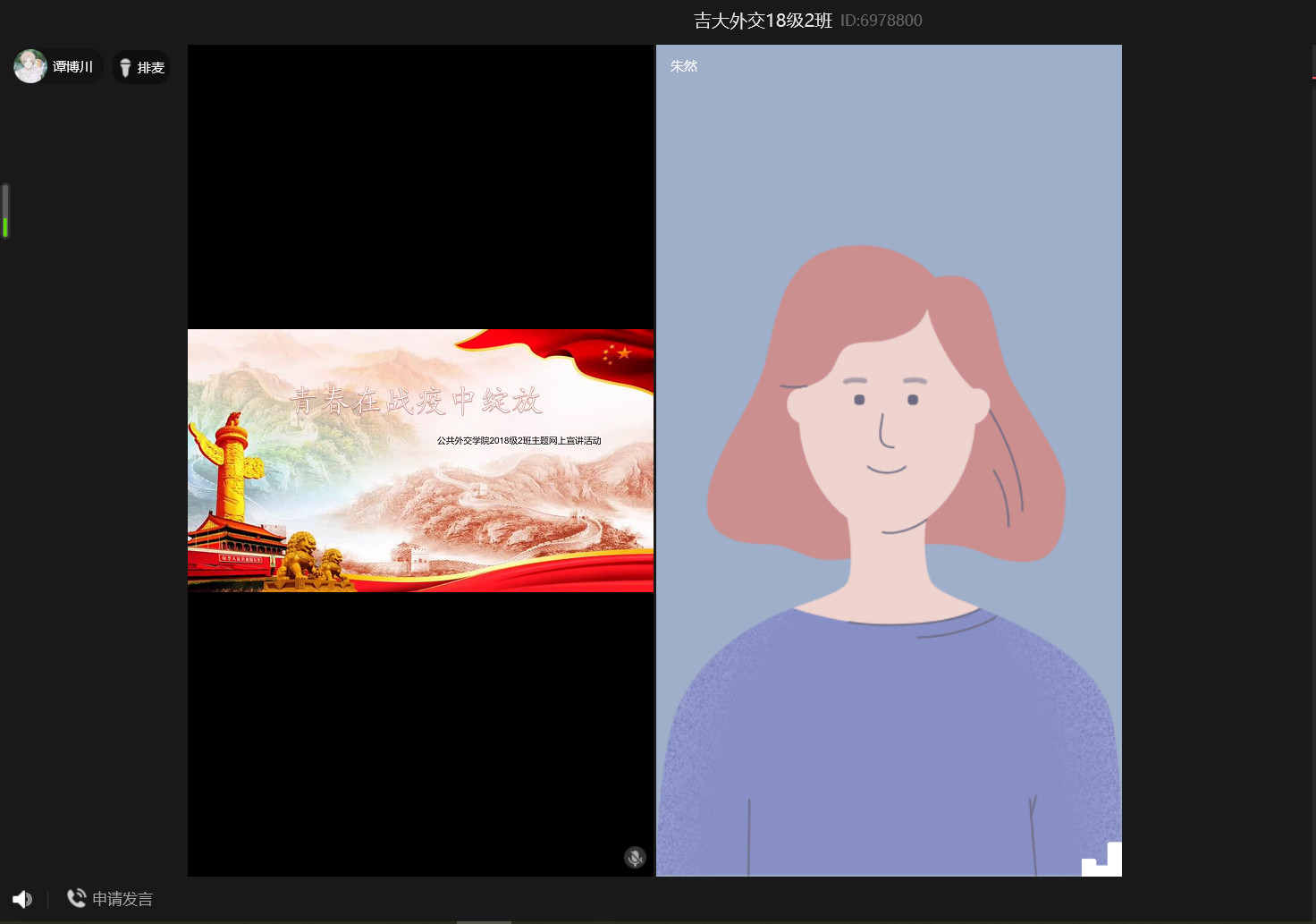Click the speaker volume icon
The width and height of the screenshot is (1316, 924).
click(x=22, y=900)
